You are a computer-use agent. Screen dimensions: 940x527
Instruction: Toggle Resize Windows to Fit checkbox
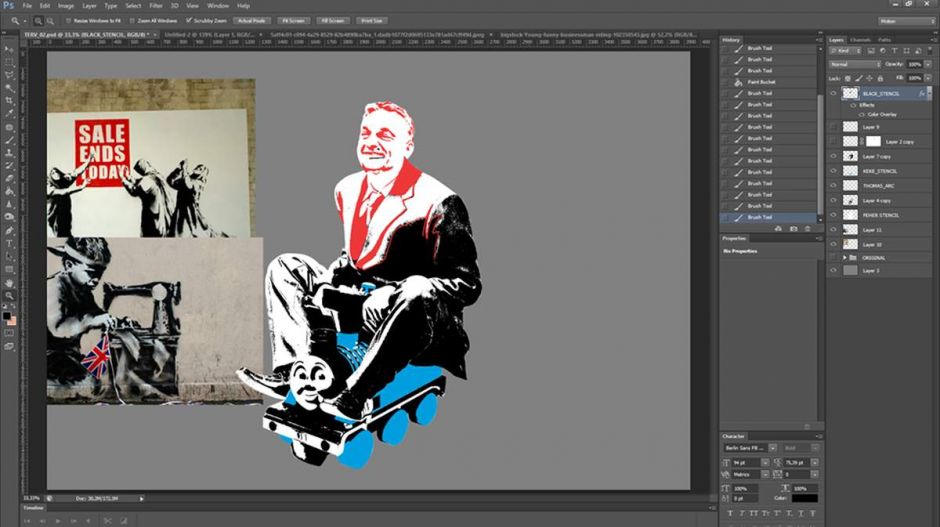(68, 21)
